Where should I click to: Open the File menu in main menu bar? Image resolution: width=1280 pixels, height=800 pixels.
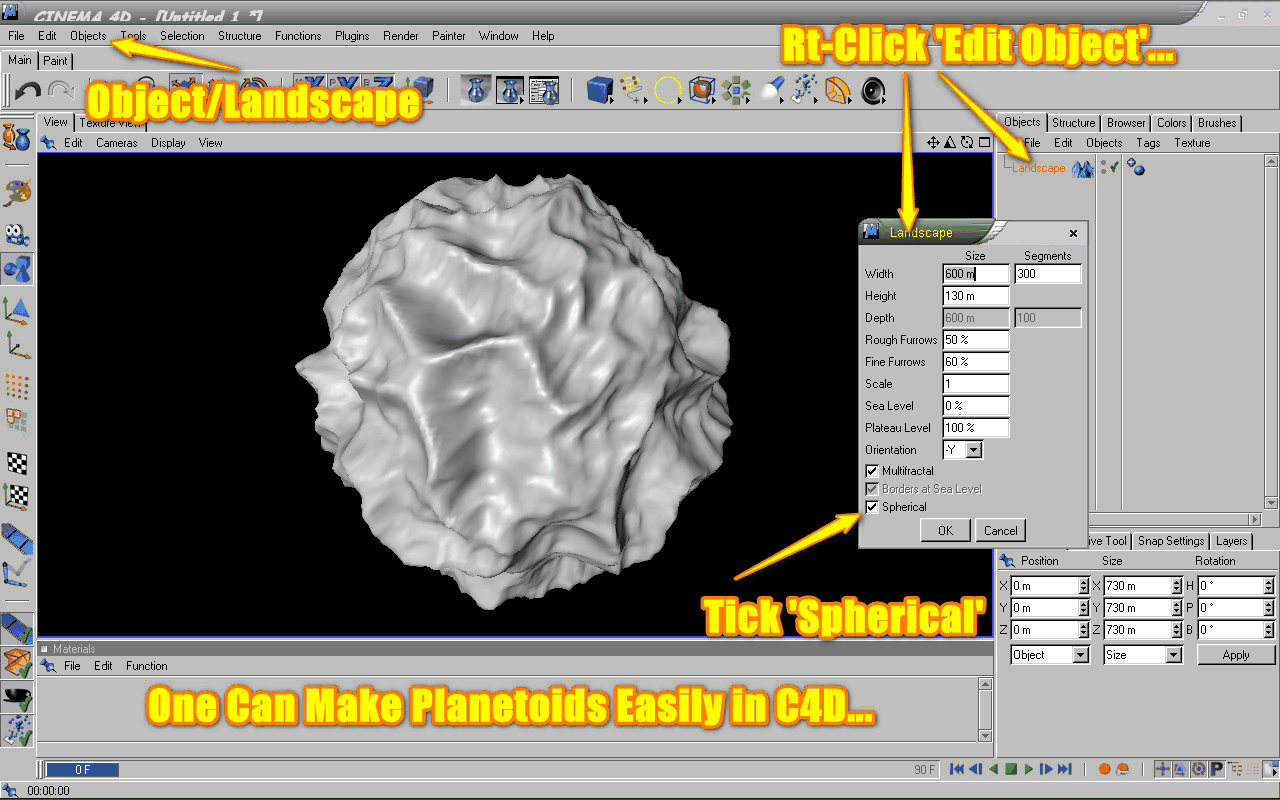(16, 36)
